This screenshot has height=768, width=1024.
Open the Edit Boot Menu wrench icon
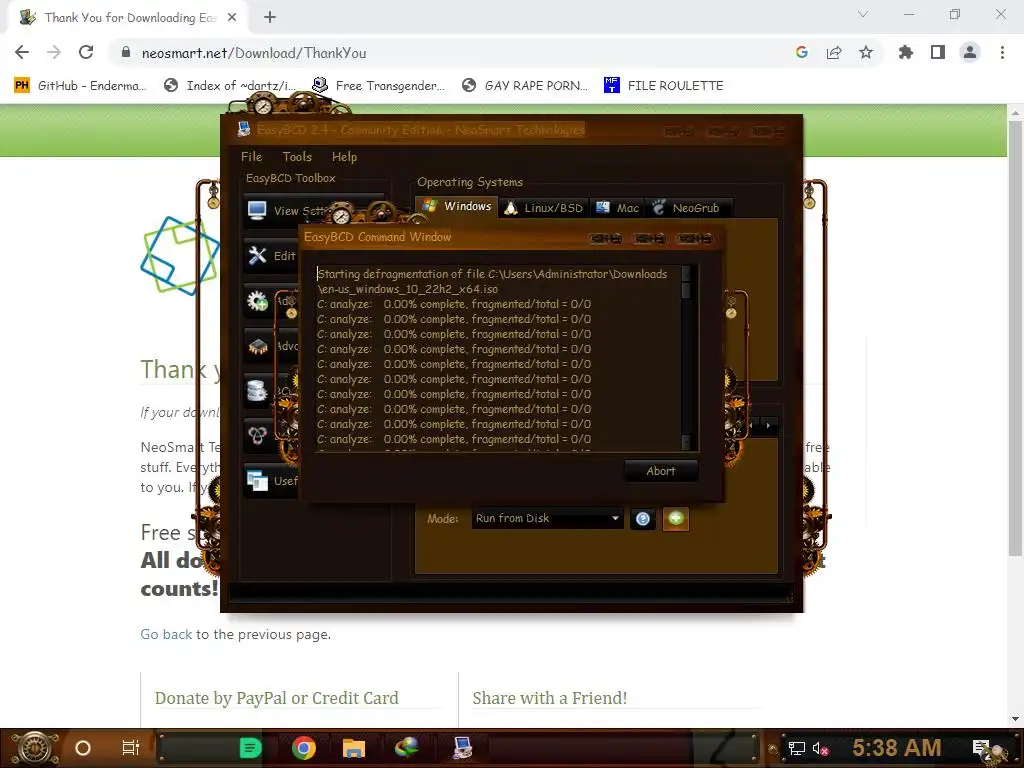coord(257,255)
